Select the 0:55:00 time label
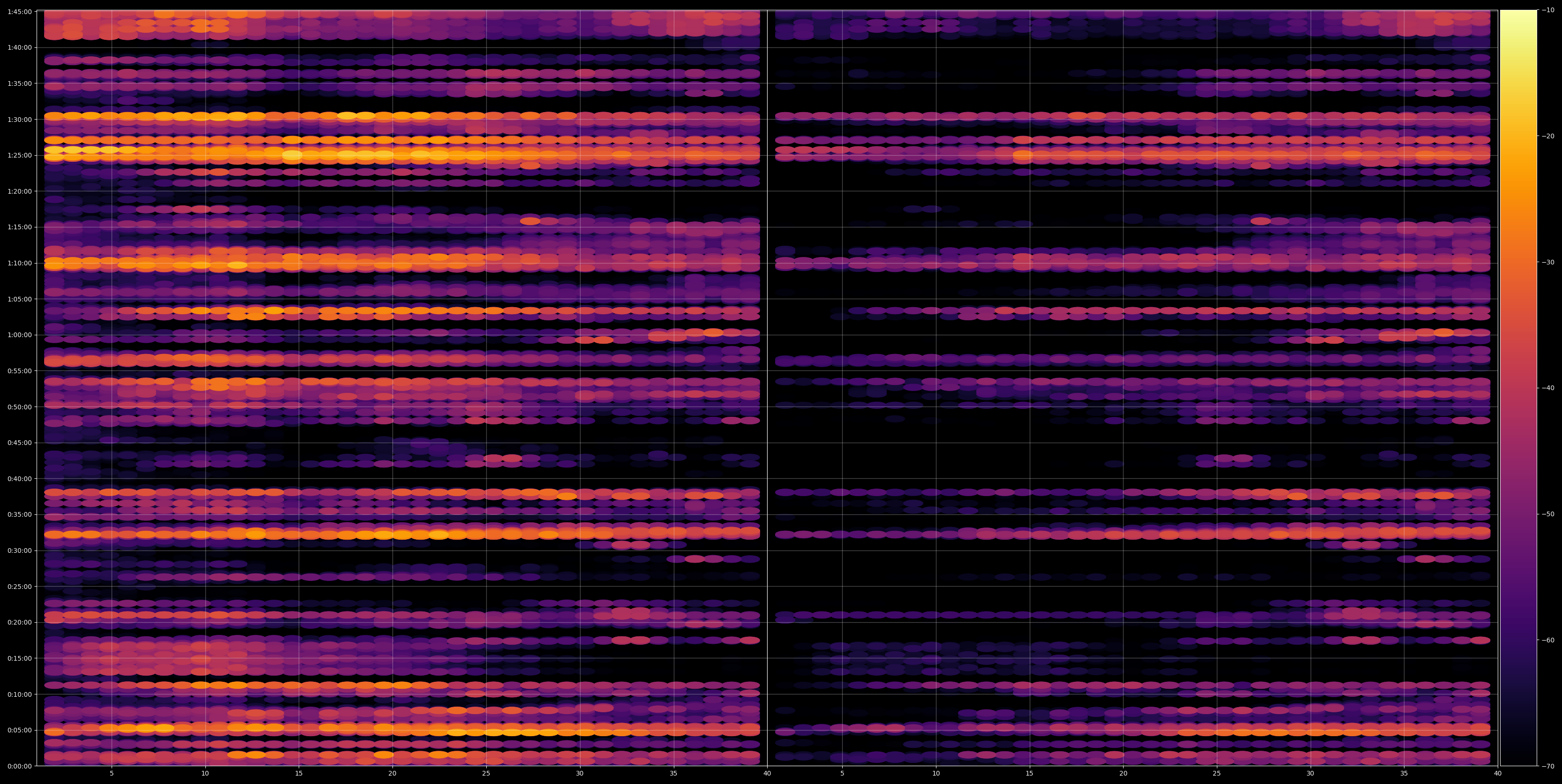The image size is (1562, 784). tap(20, 371)
